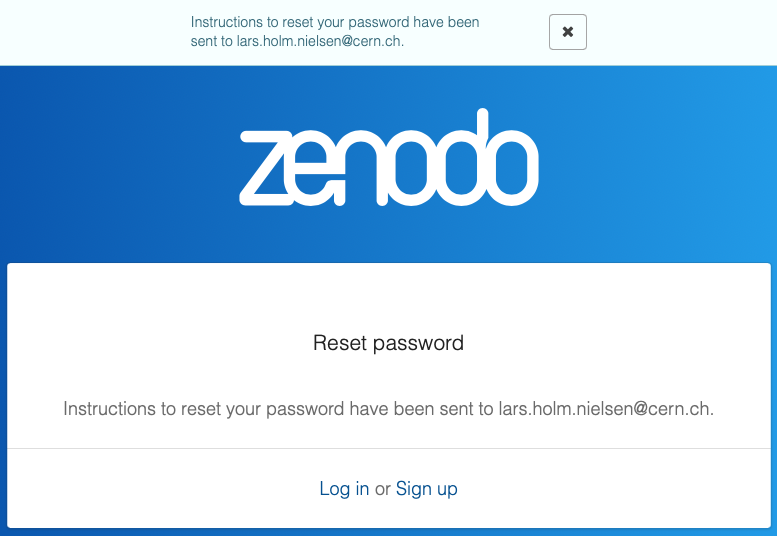Screen dimensions: 777x536
Task: Click the instructions message in the white panel
Action: (x=388, y=409)
